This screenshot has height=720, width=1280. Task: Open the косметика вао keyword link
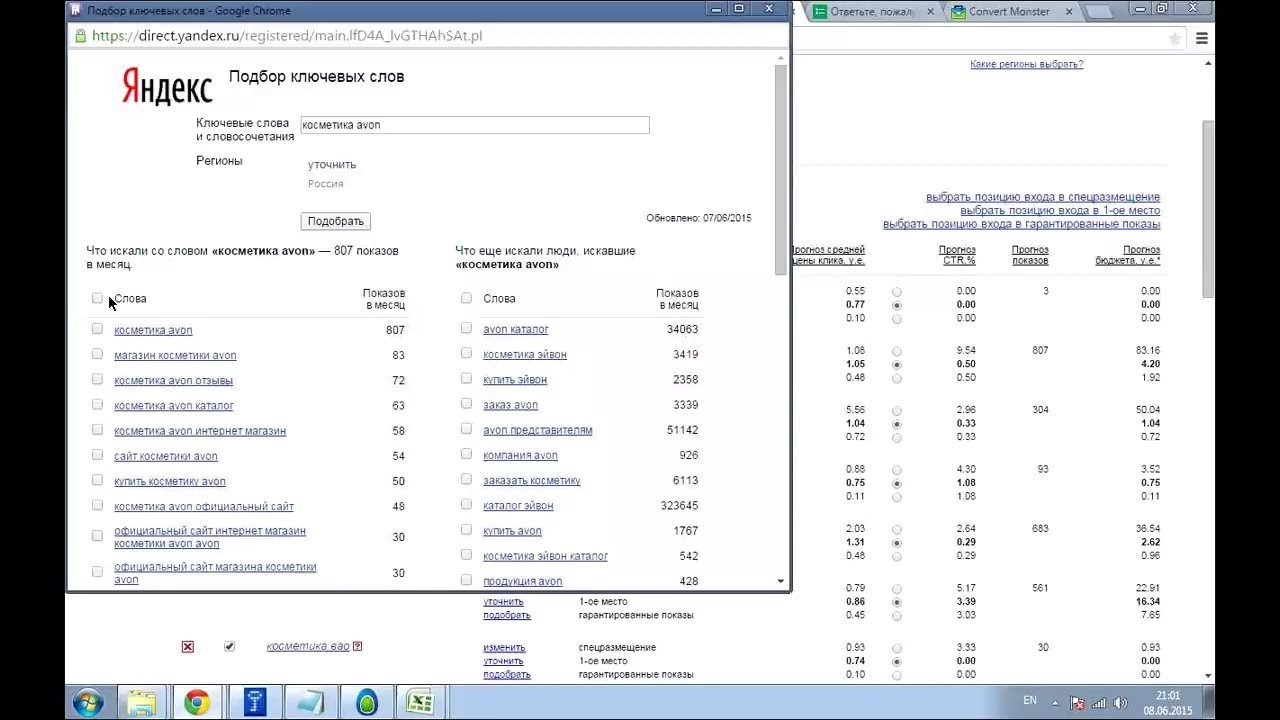[x=308, y=646]
